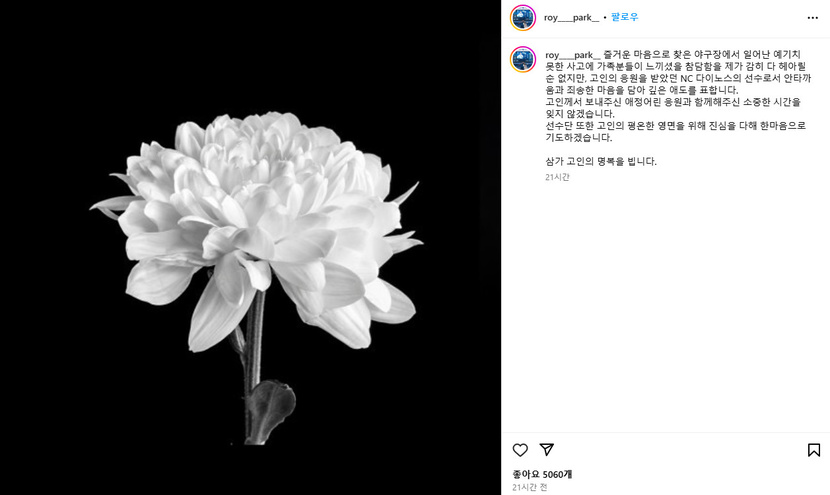
Task: Open roy____park__ username in header
Action: [x=571, y=17]
